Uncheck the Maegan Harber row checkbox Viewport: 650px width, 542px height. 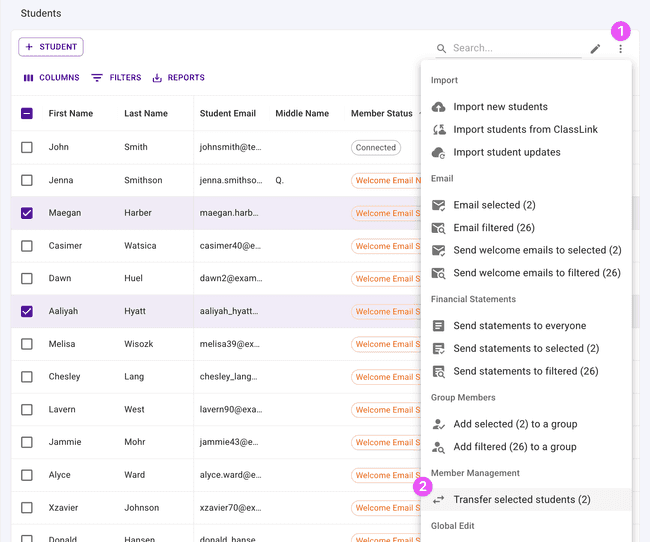pyautogui.click(x=27, y=213)
